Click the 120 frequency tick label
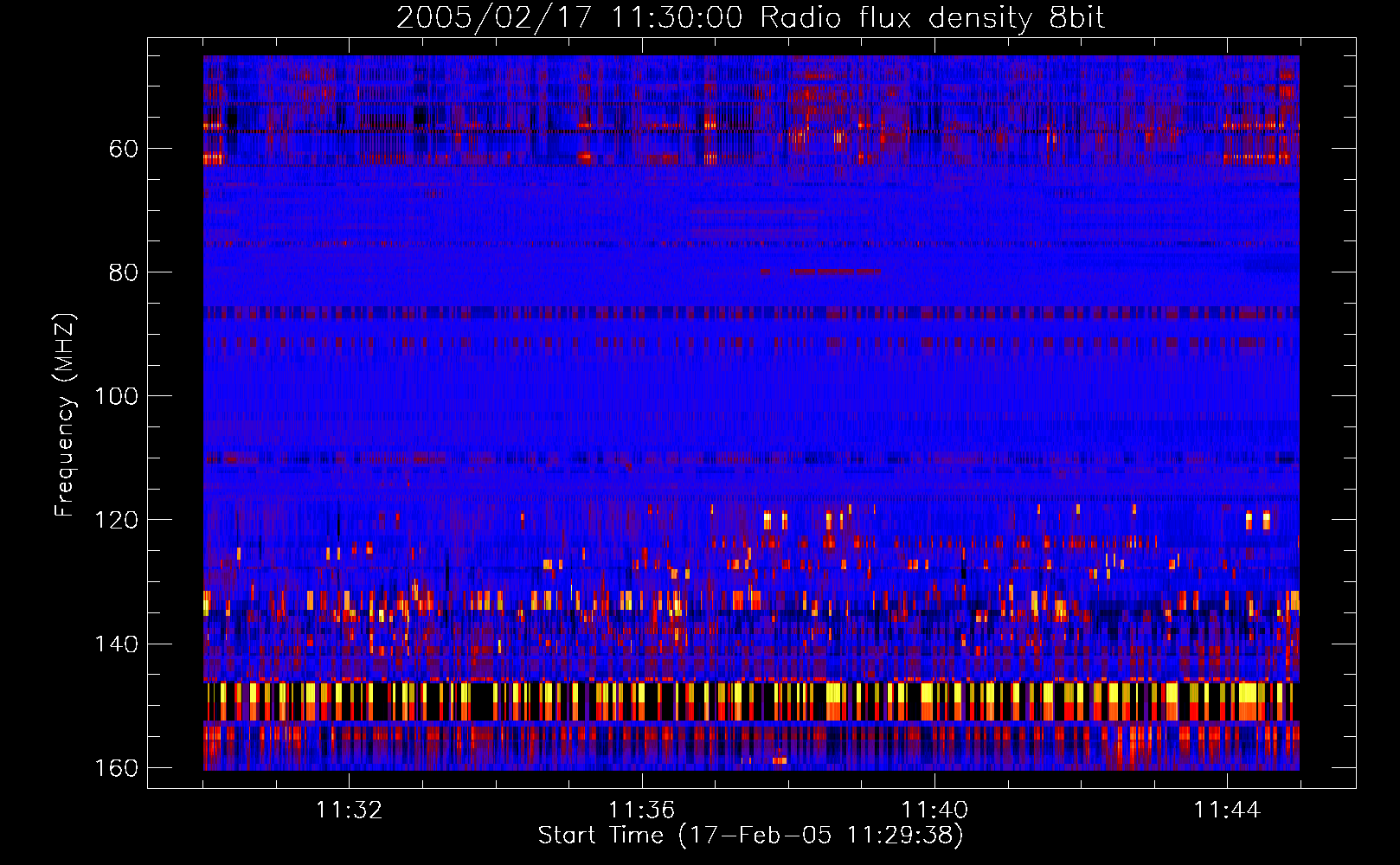This screenshot has width=1400, height=865. [116, 520]
